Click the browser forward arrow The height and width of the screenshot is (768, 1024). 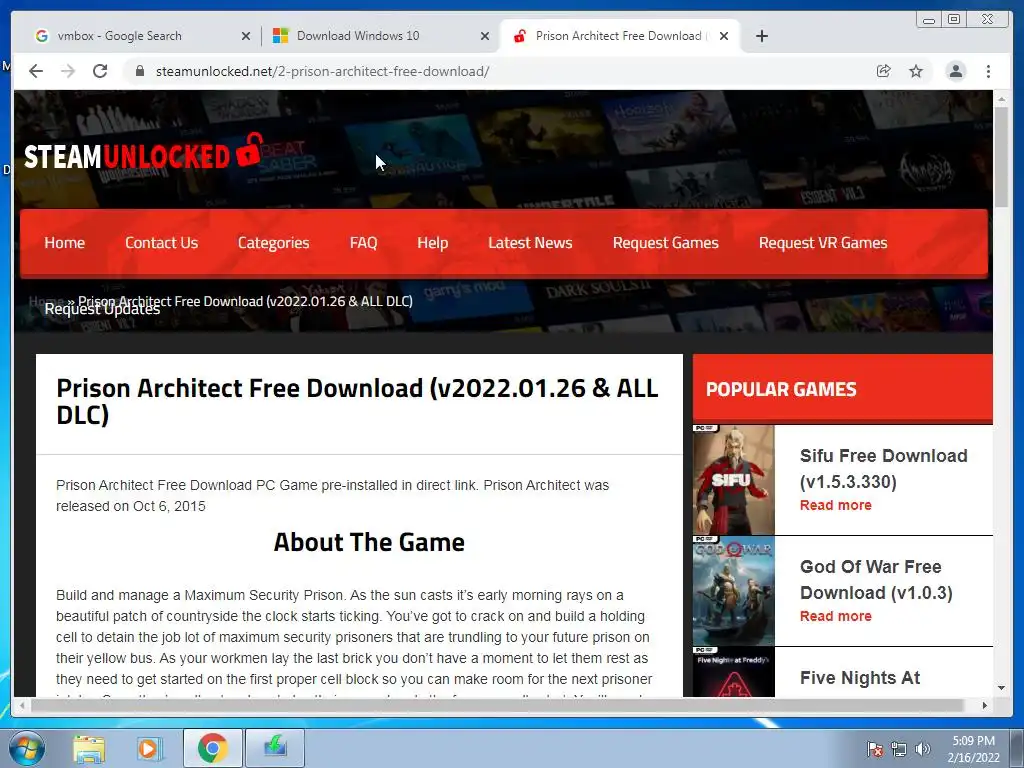[x=68, y=71]
